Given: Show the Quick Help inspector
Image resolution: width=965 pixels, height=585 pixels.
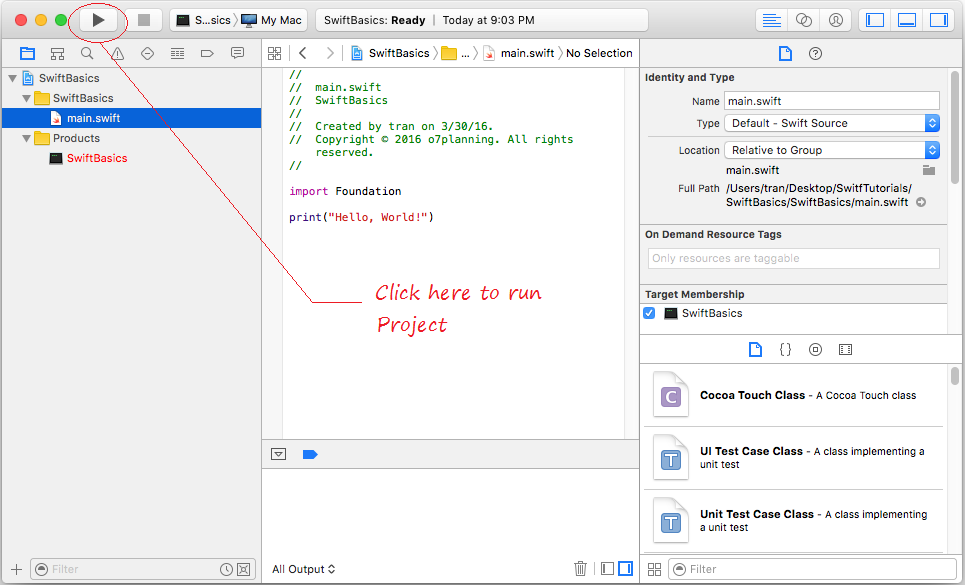Looking at the screenshot, I should [x=815, y=54].
